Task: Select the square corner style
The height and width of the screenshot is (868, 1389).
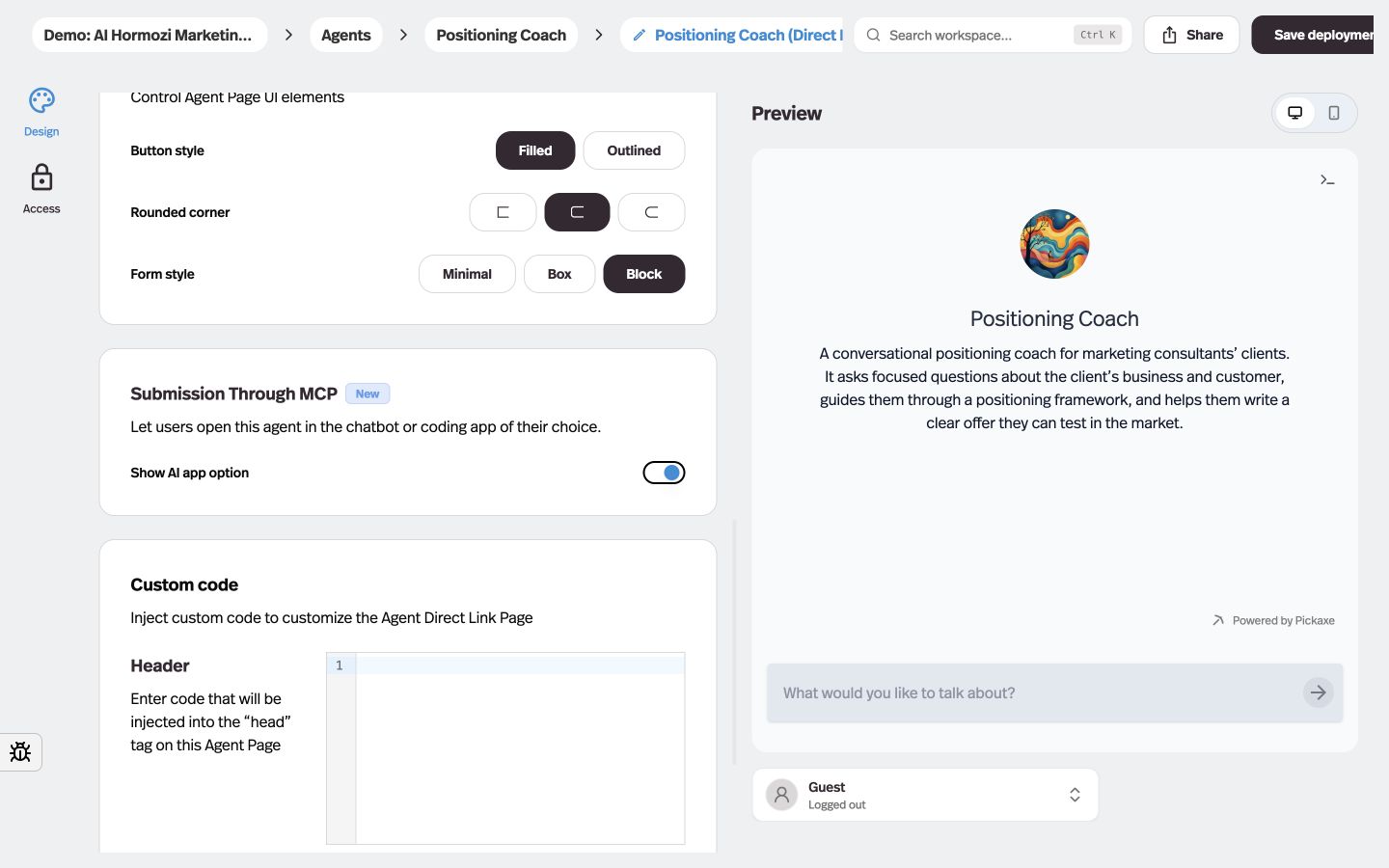Action: (503, 212)
